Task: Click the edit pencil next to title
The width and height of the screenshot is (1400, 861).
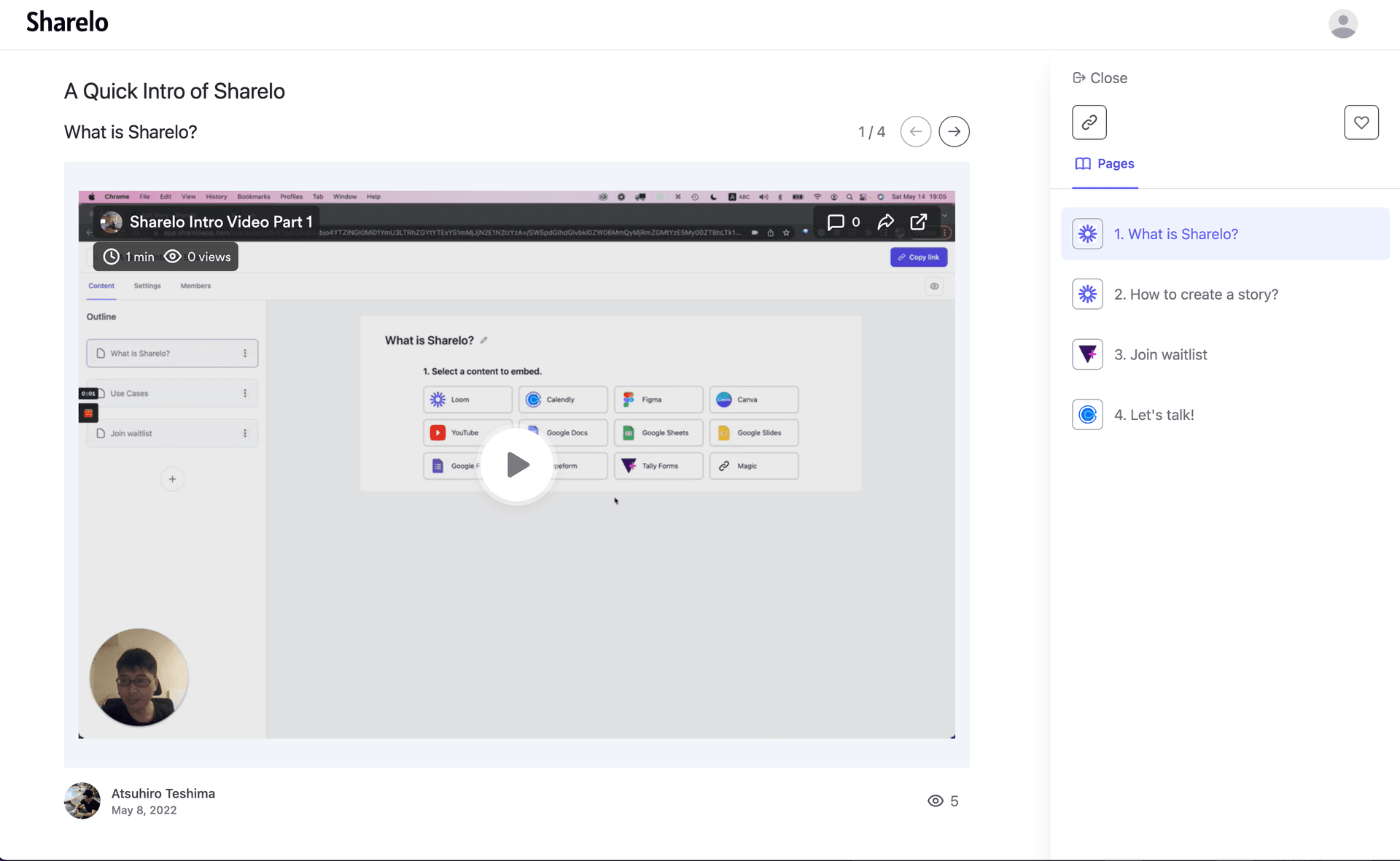Action: [483, 340]
